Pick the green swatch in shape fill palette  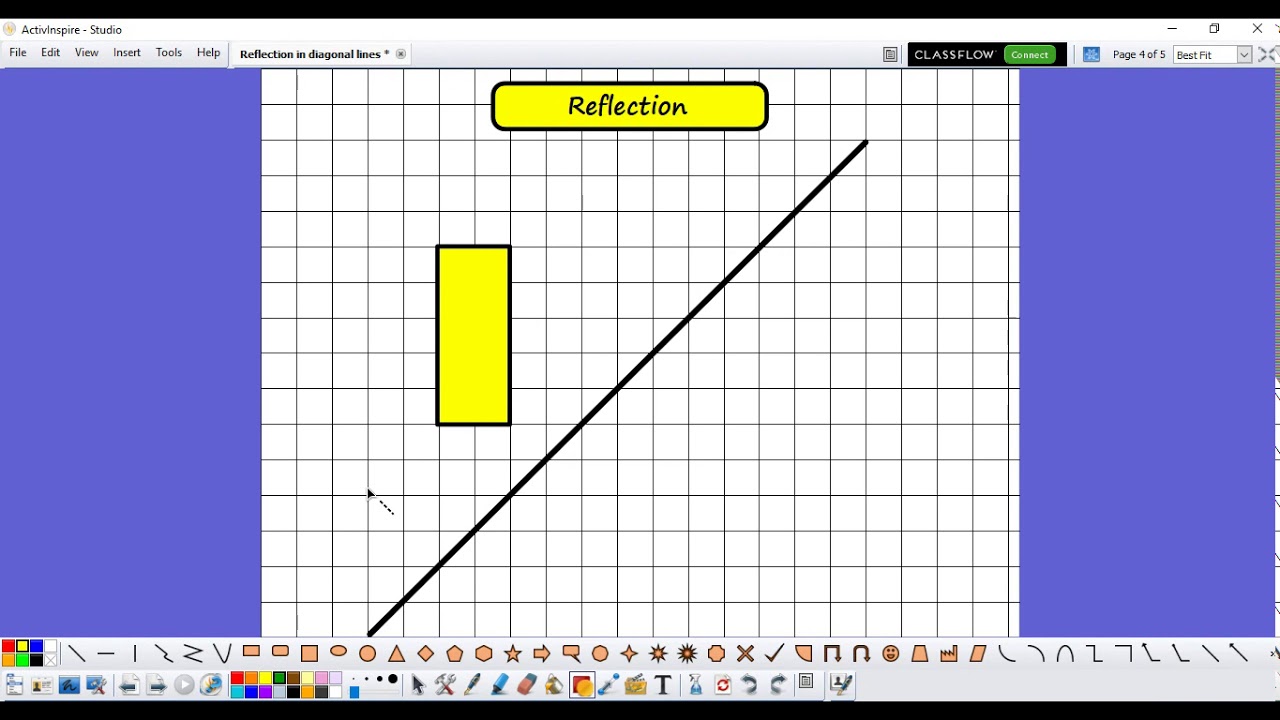pyautogui.click(x=22, y=660)
